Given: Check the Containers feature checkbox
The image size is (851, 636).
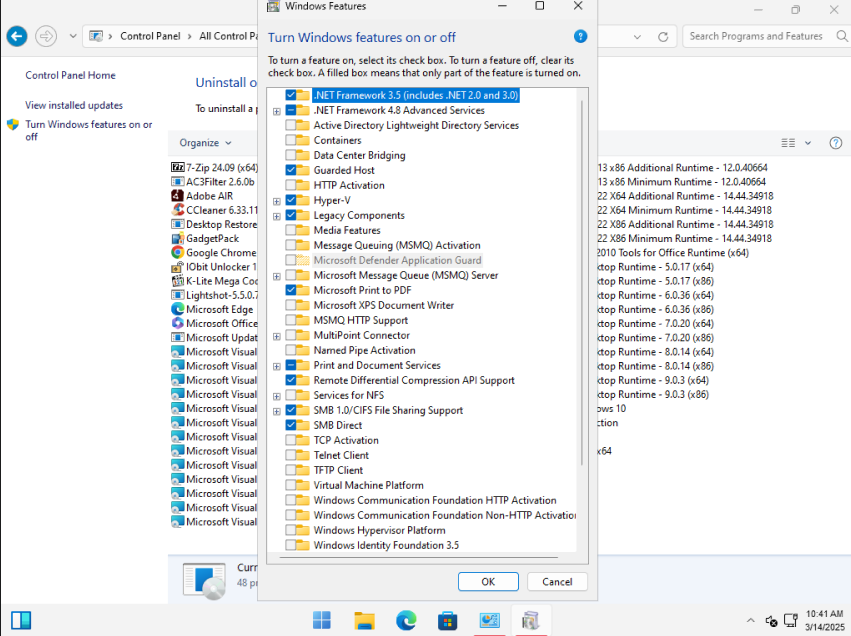Looking at the screenshot, I should pyautogui.click(x=291, y=140).
